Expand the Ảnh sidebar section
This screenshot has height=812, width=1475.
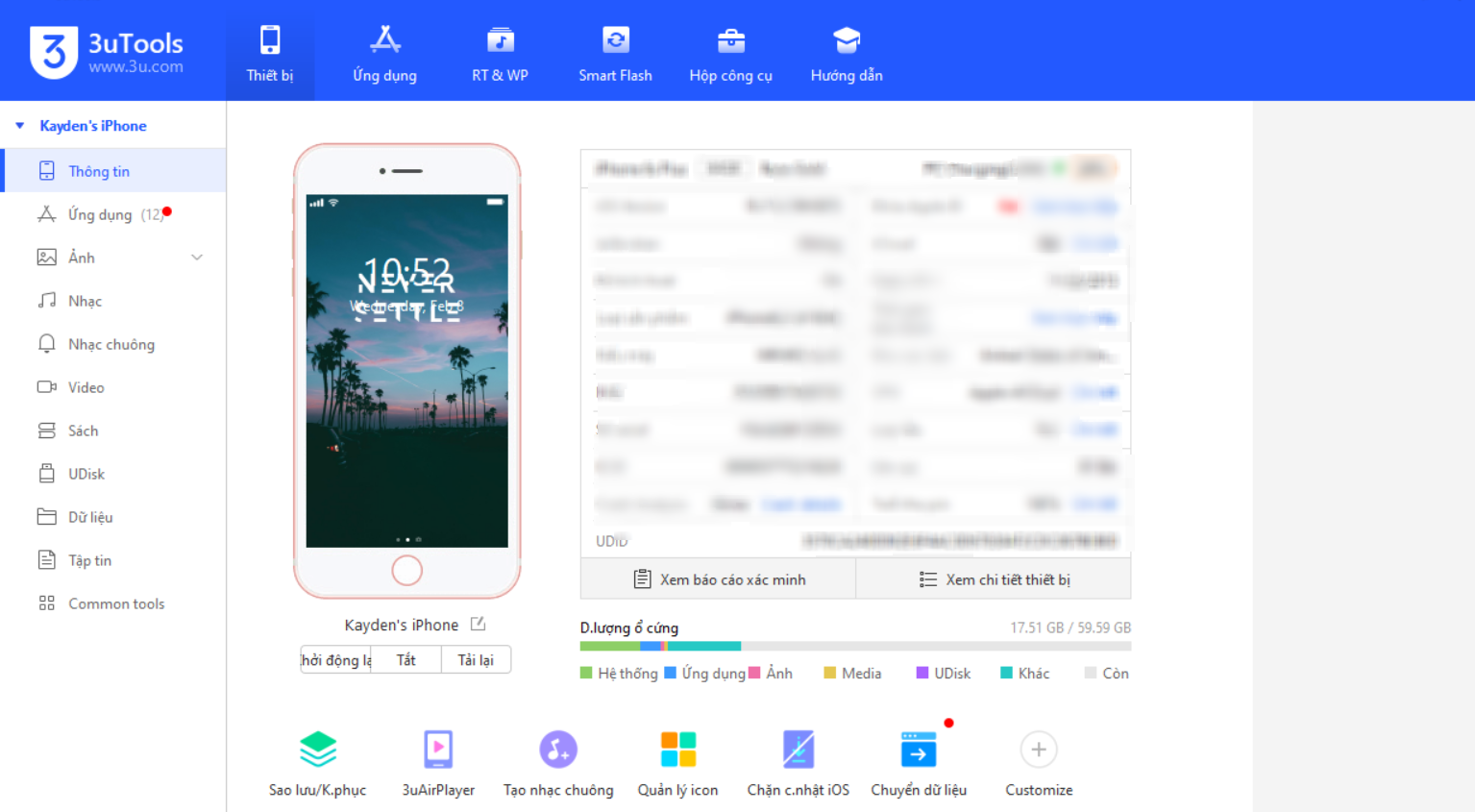tap(197, 258)
